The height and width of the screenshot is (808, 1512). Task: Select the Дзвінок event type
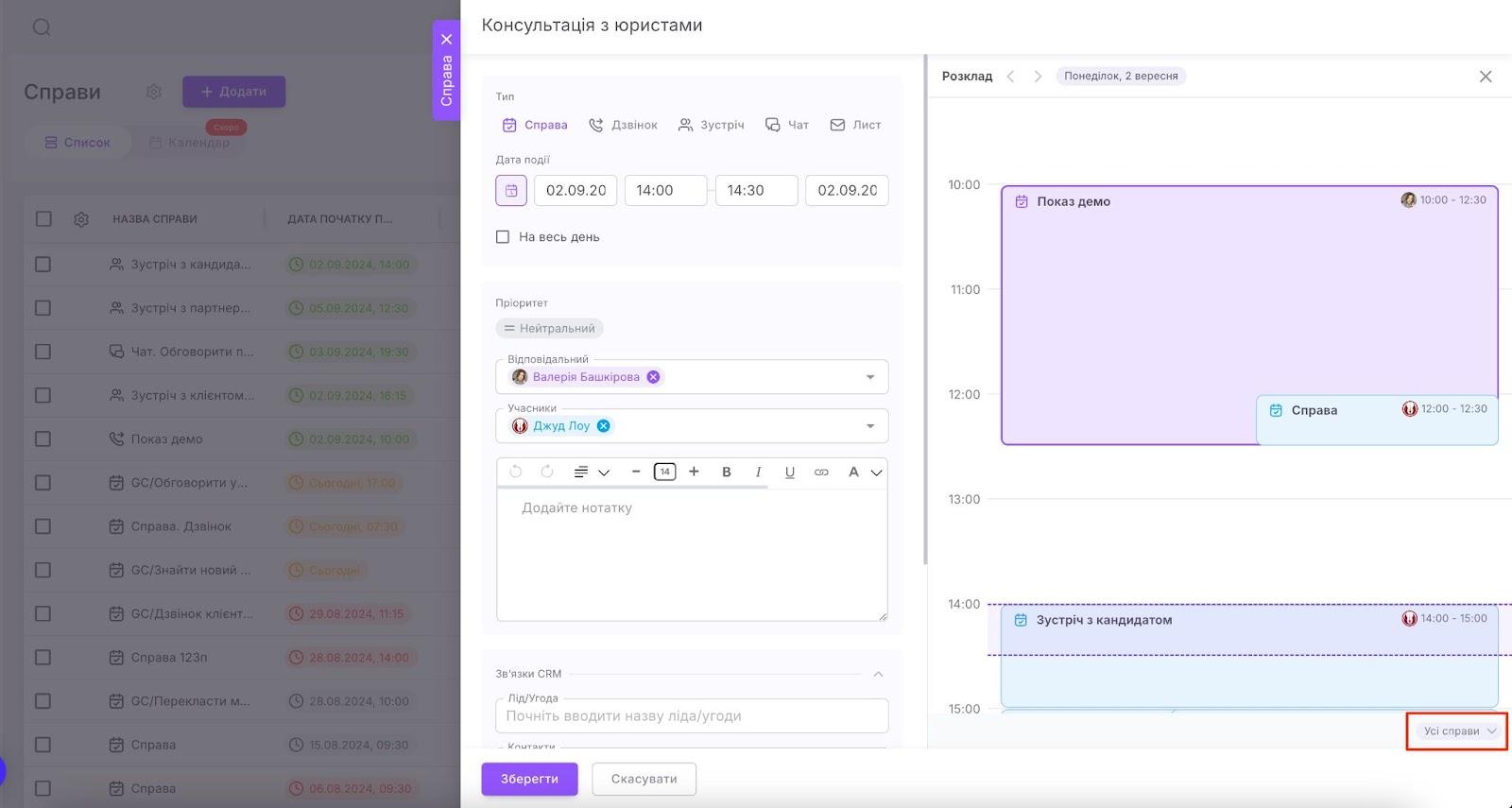point(623,125)
